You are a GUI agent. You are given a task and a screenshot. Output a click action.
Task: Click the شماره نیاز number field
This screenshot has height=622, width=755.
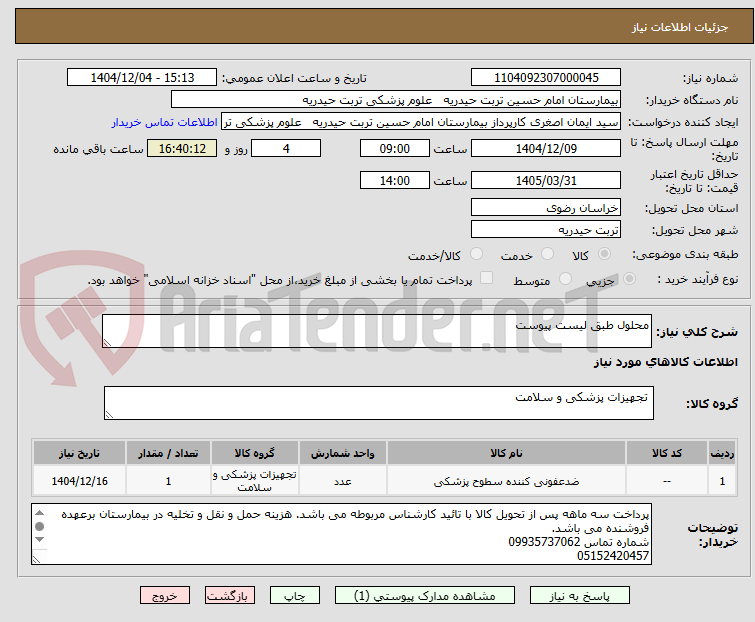point(546,78)
